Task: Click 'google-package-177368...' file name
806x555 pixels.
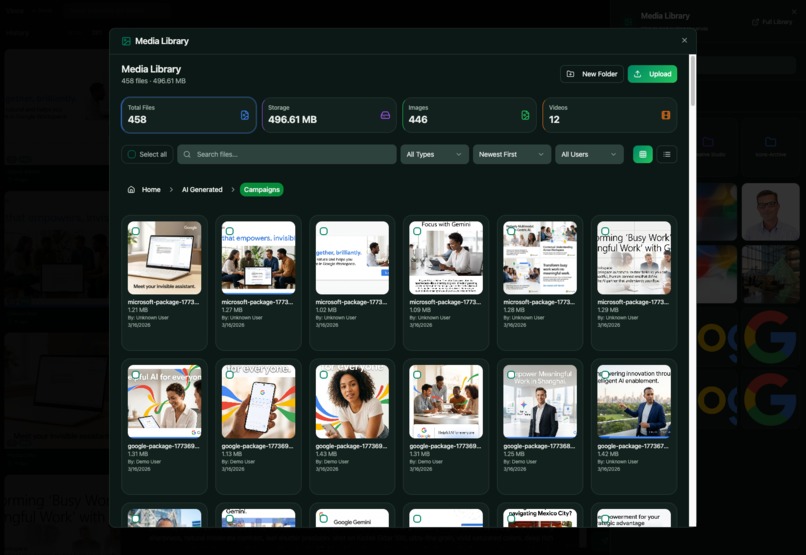Action: tap(539, 446)
